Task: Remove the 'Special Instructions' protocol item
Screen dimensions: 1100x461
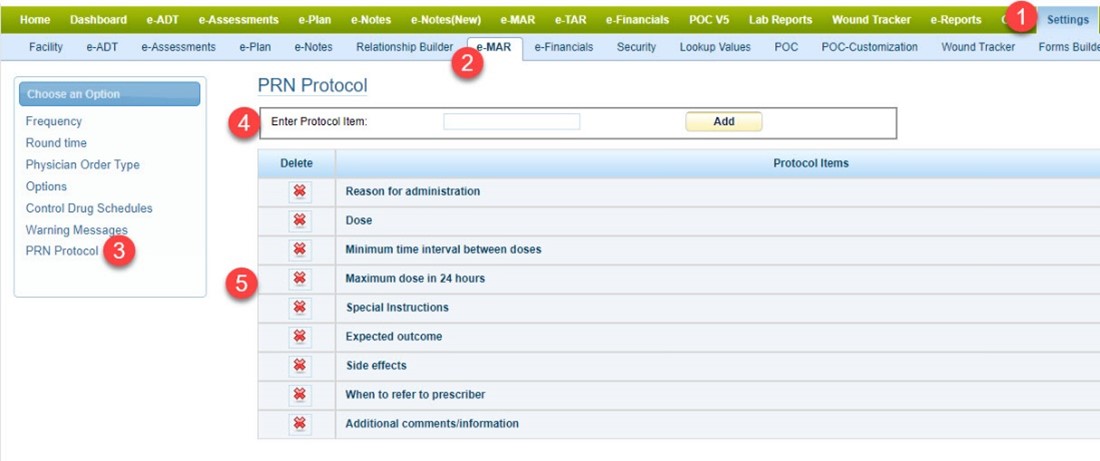Action: (x=299, y=307)
